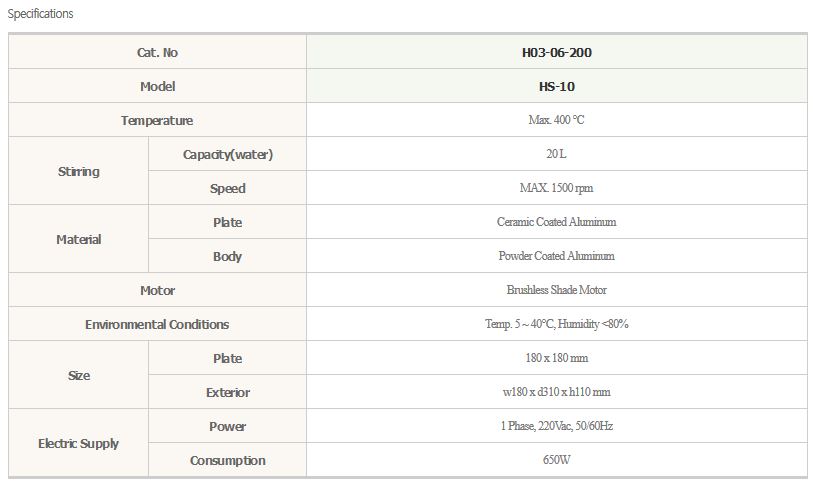Click the Environmental Conditions label
The image size is (813, 483).
click(x=157, y=324)
